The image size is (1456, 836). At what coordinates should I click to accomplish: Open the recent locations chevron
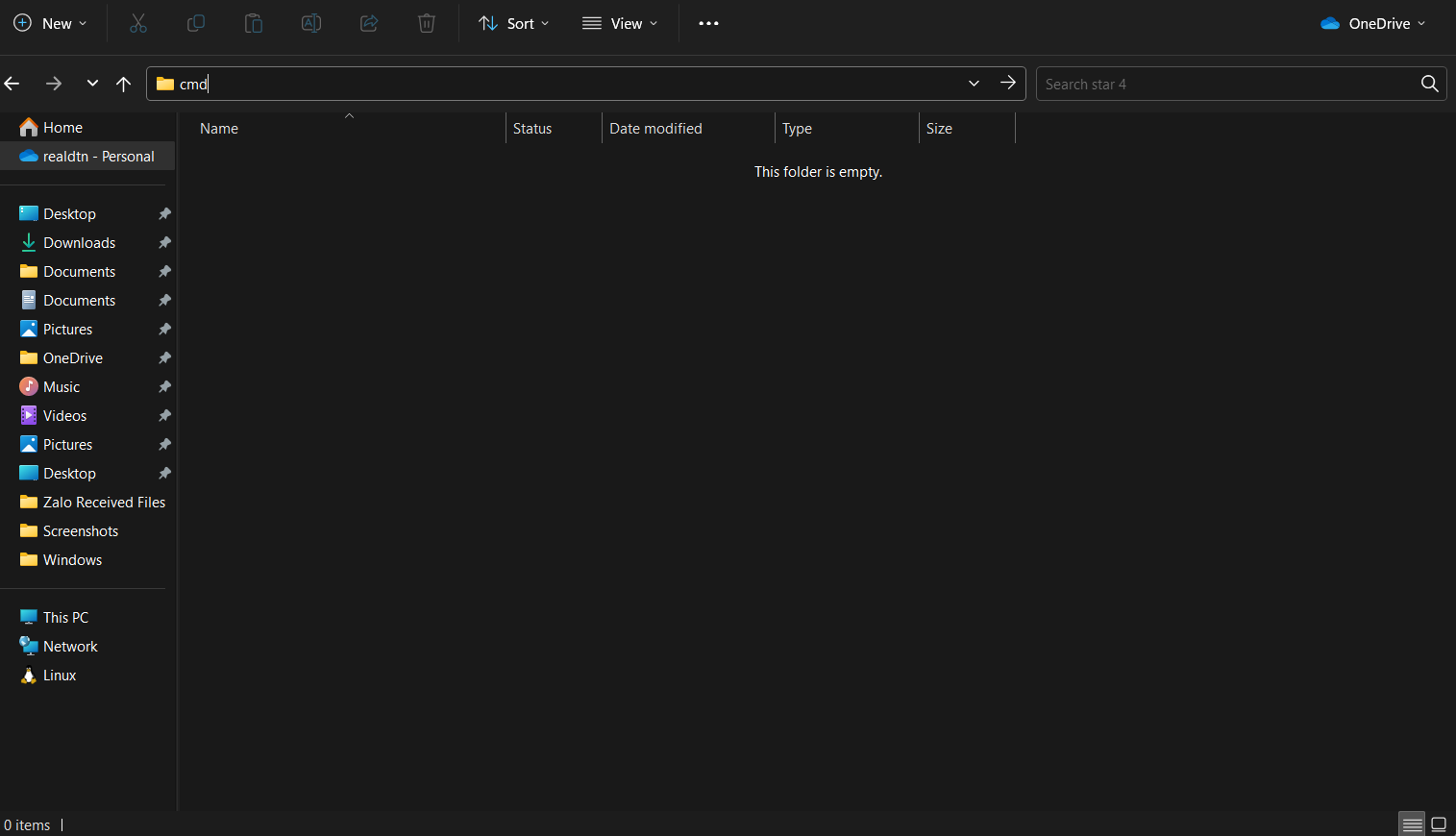click(x=92, y=84)
